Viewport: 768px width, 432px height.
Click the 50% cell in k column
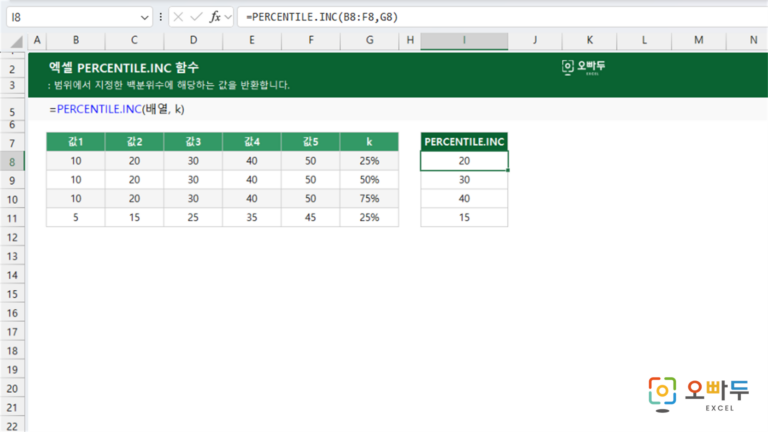[x=369, y=180]
